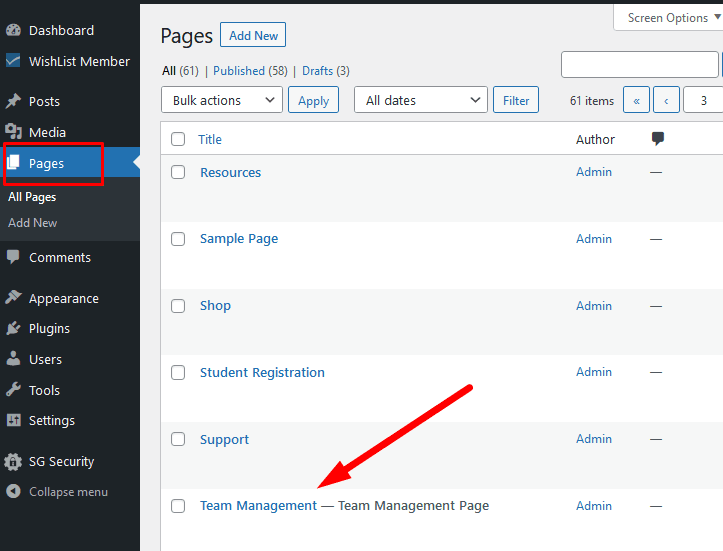Select All Pages submenu item
The width and height of the screenshot is (723, 551).
32,197
